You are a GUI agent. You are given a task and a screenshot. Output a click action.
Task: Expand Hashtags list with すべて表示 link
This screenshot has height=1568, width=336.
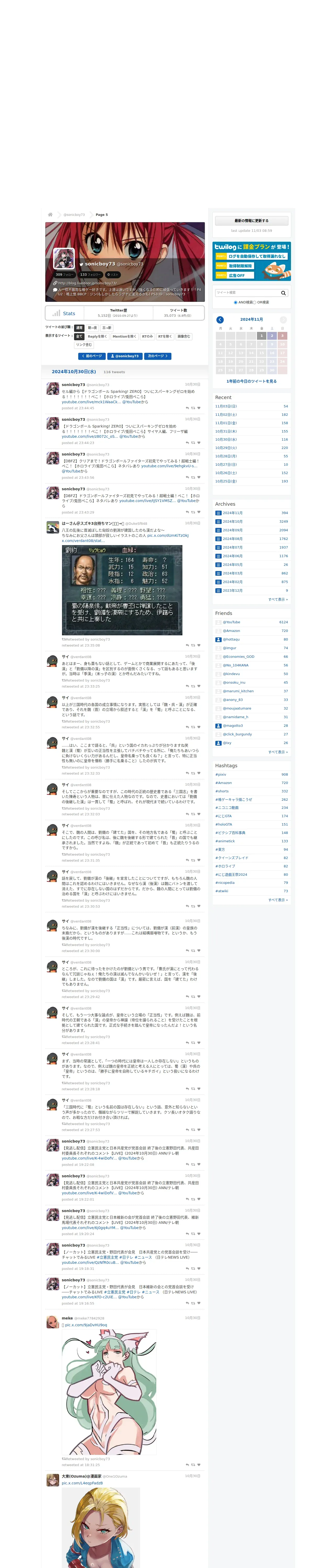278,900
